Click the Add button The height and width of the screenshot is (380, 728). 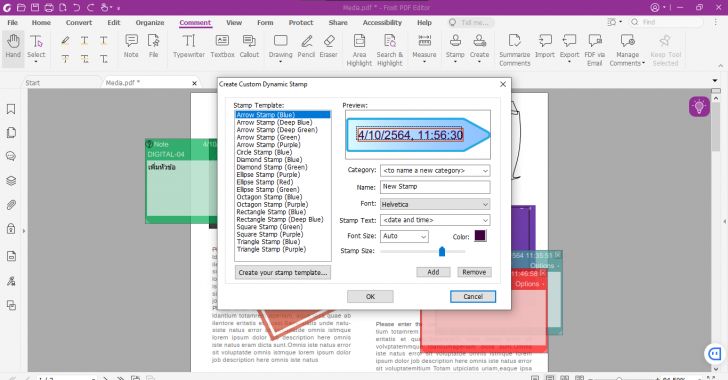(x=433, y=272)
